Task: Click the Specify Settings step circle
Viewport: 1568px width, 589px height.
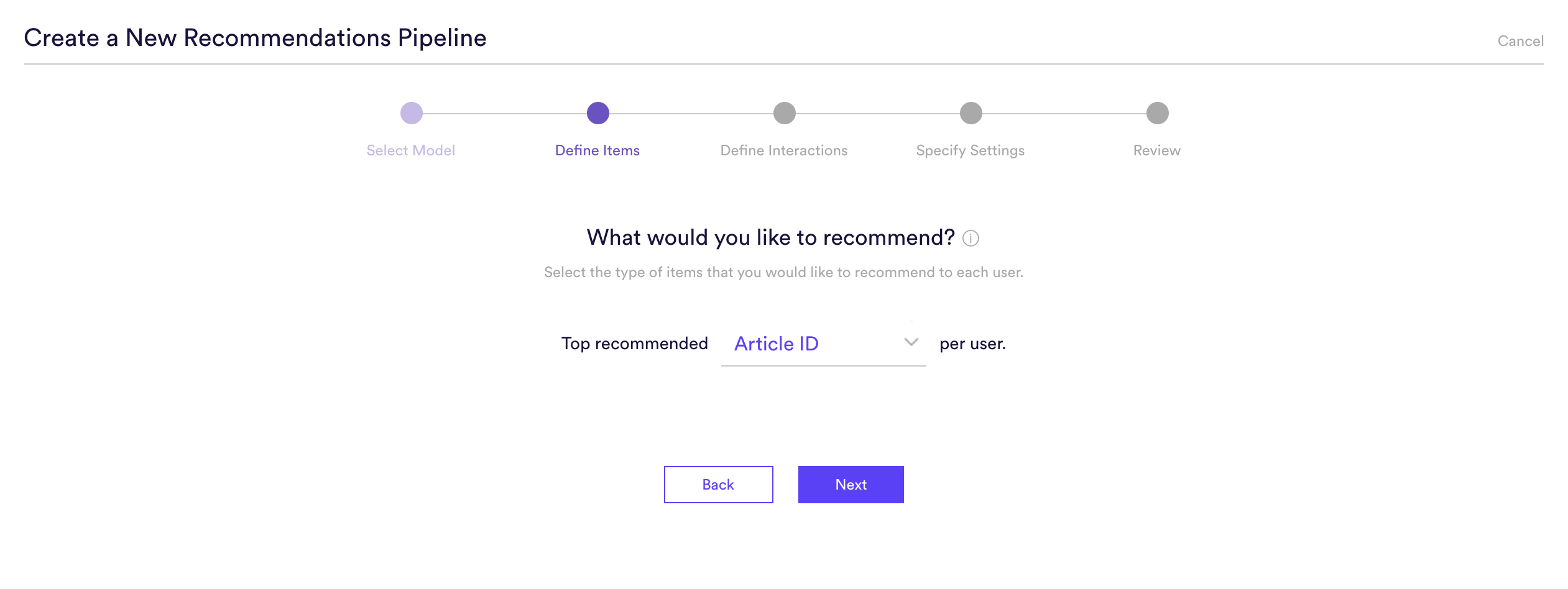Action: point(971,113)
